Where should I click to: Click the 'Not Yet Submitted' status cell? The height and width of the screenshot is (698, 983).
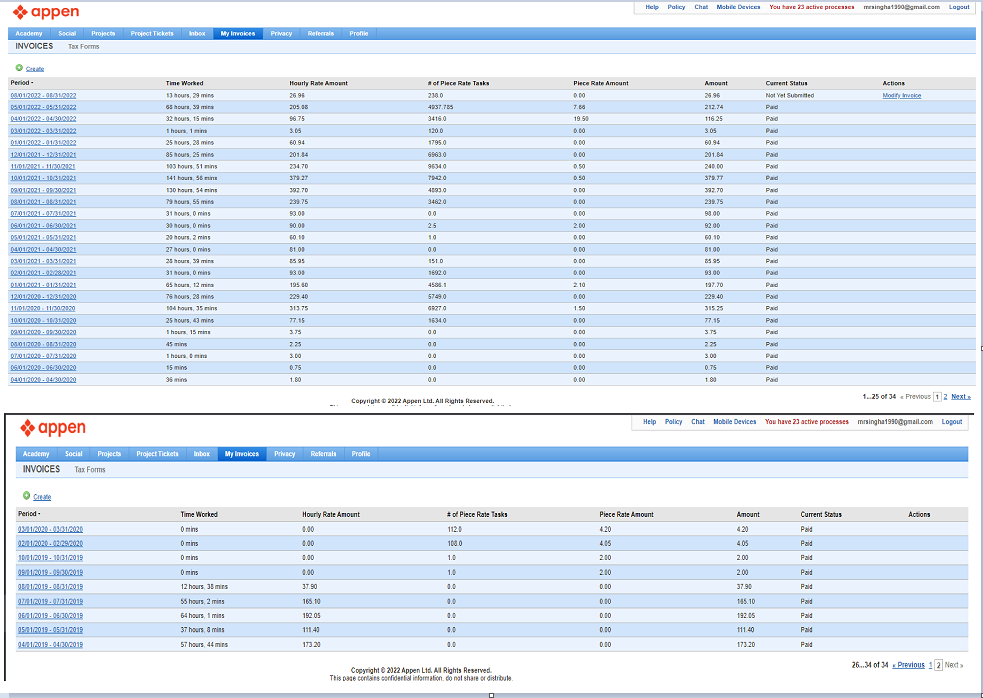pos(789,95)
